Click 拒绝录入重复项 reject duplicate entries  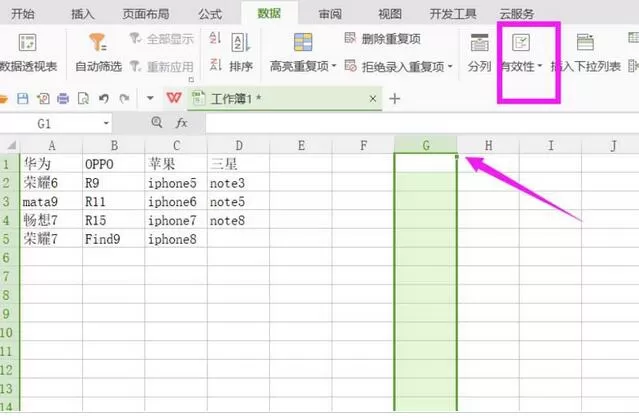coord(394,66)
